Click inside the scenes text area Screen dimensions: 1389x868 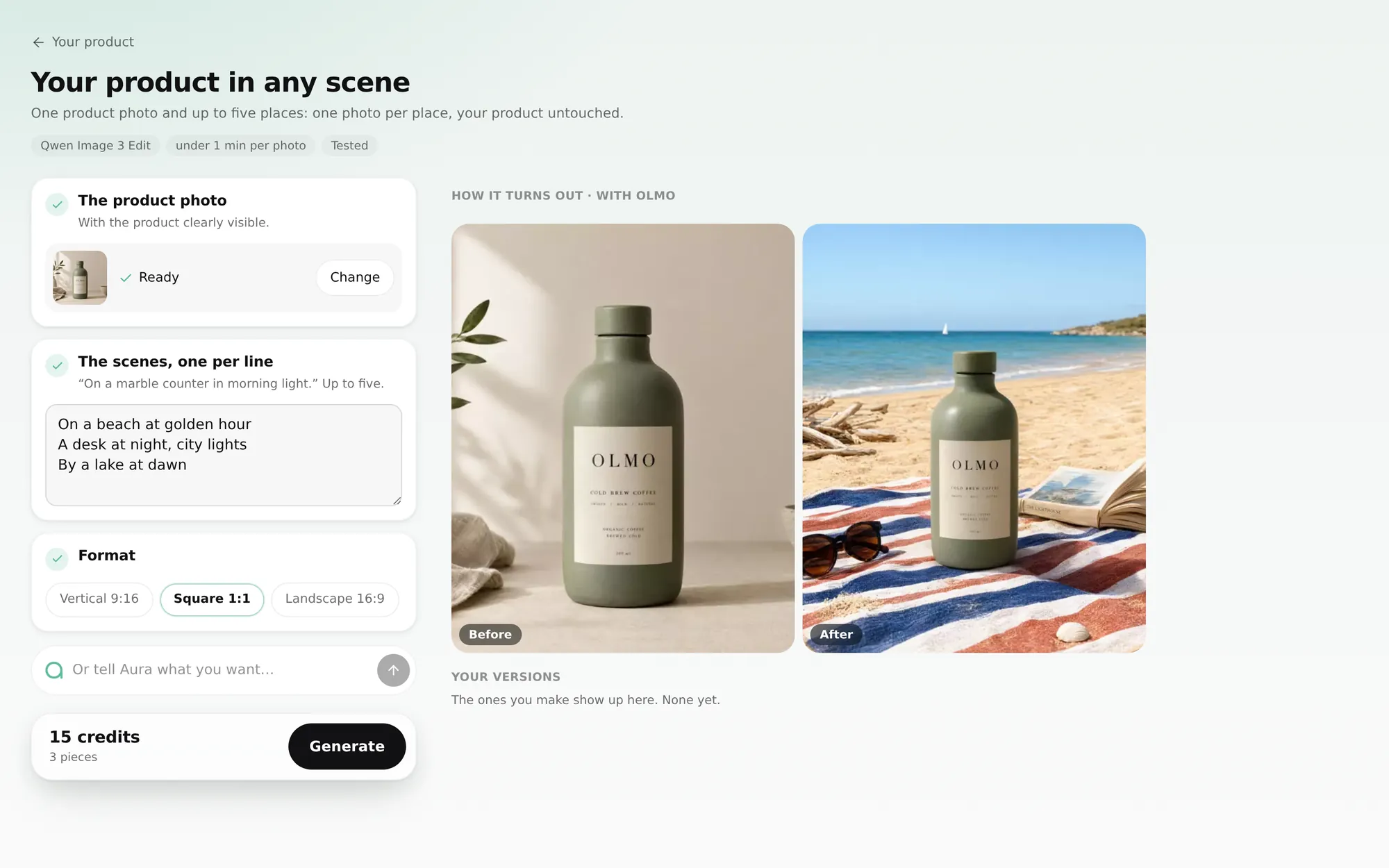(x=224, y=455)
